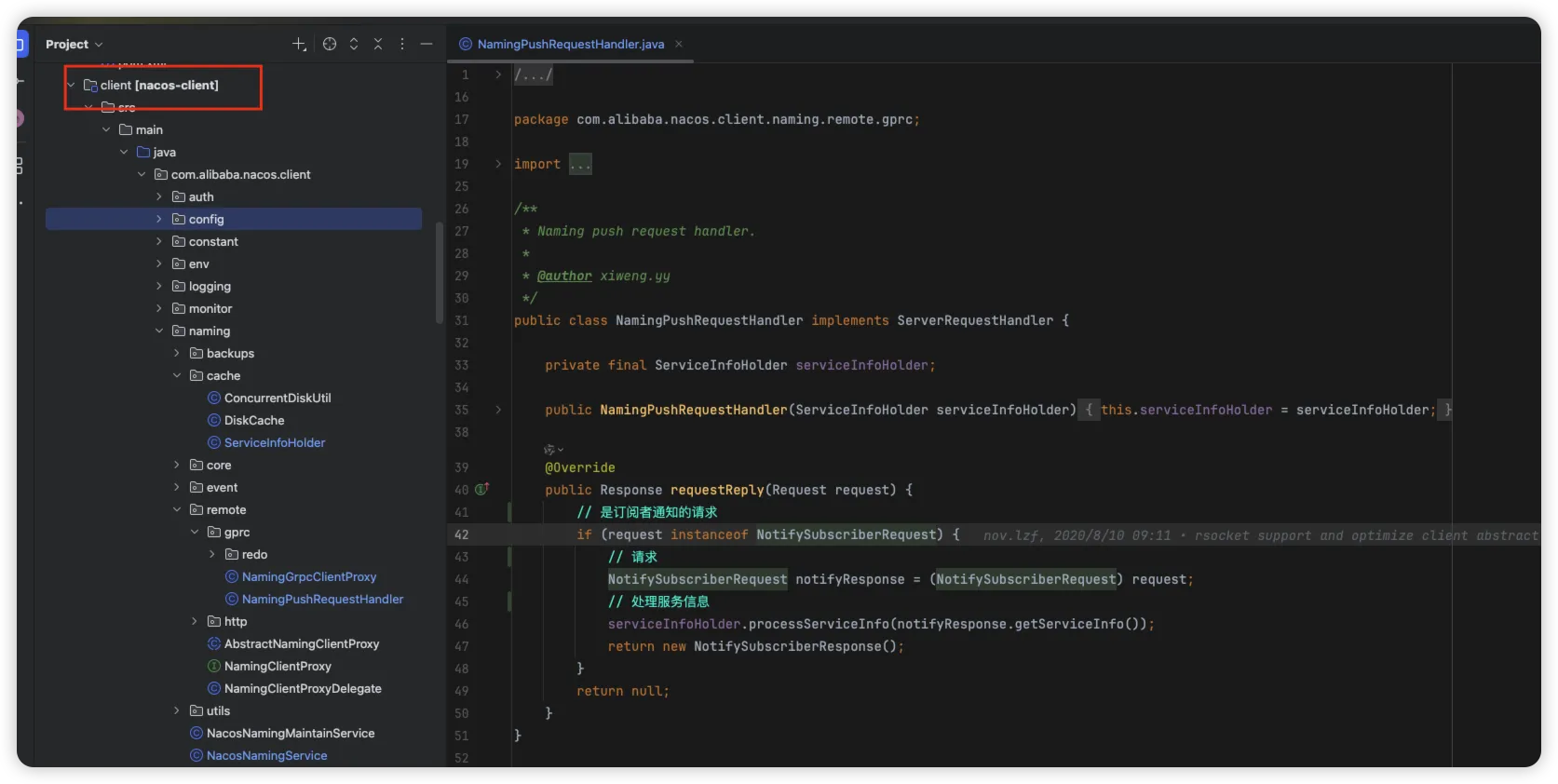
Task: Select the NamingPushRequestHandler.java editor tab
Action: point(570,44)
